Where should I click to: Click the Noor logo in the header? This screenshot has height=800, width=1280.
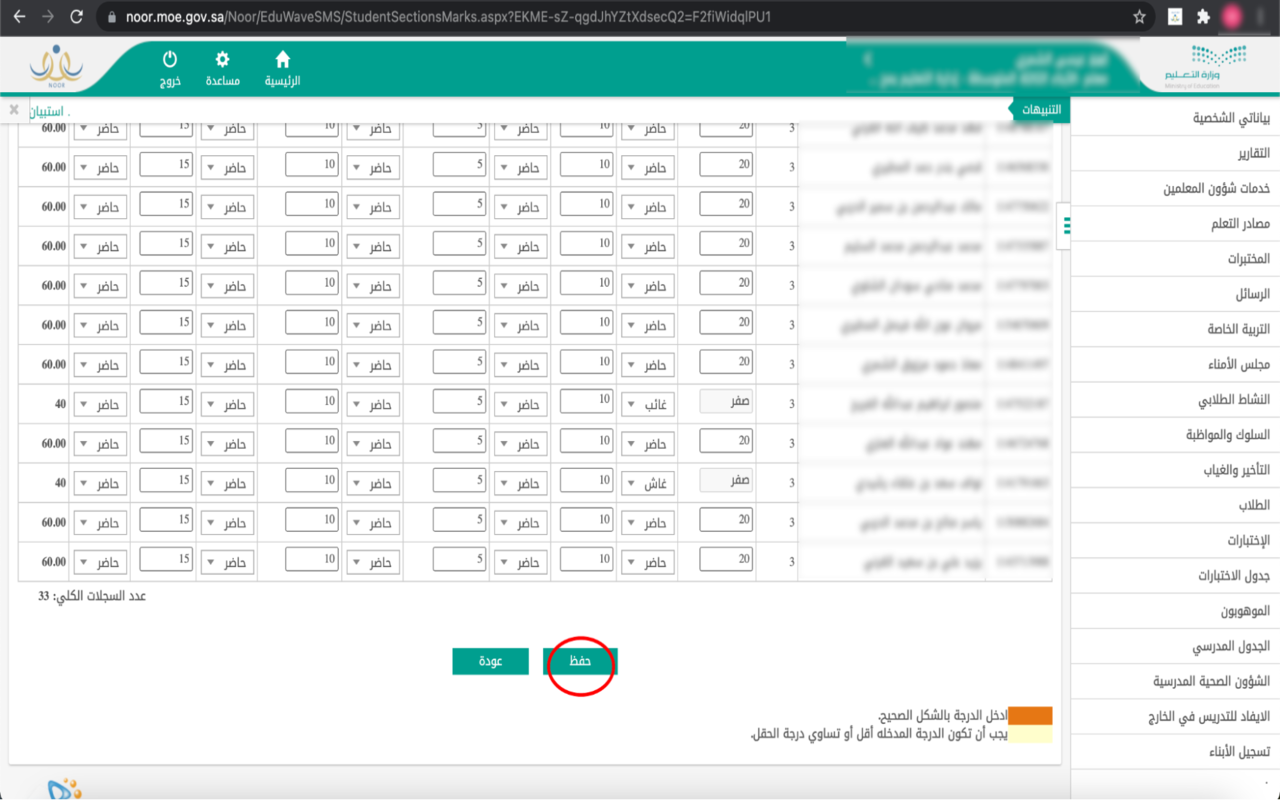[x=56, y=68]
